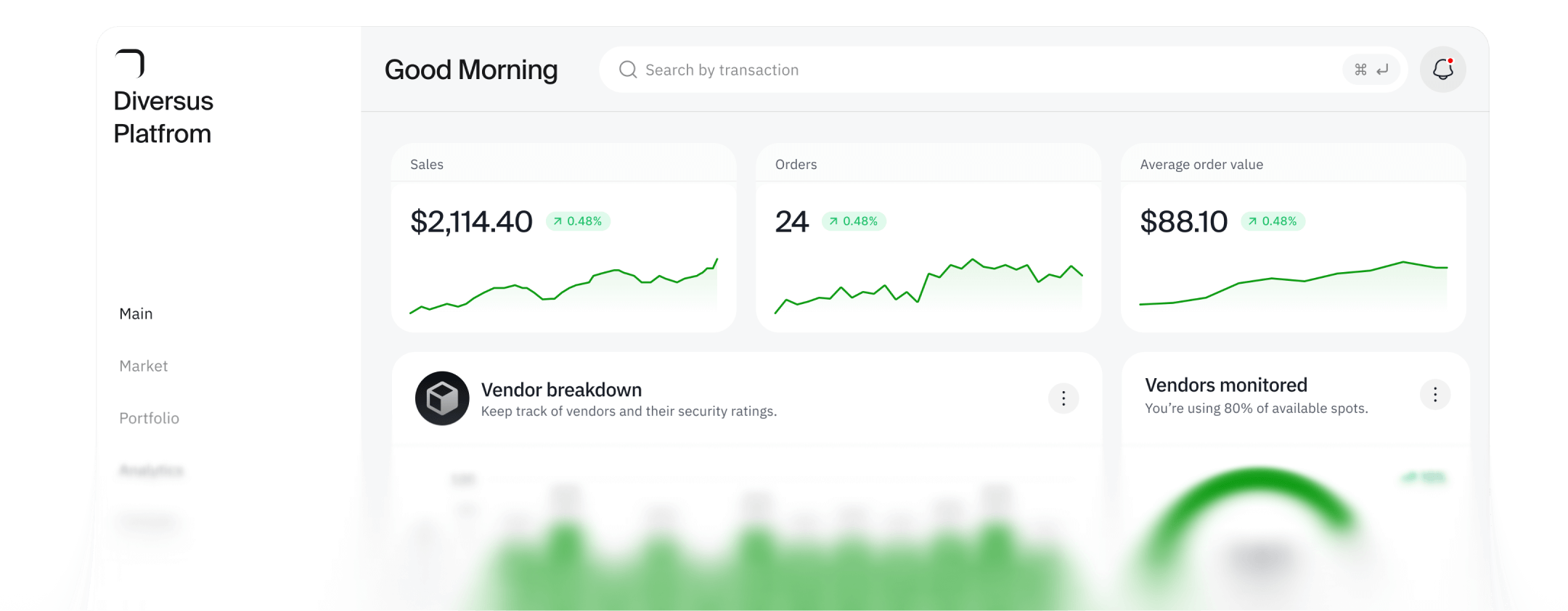Open Vendor breakdown three-dot menu
1568x611 pixels.
click(x=1063, y=398)
